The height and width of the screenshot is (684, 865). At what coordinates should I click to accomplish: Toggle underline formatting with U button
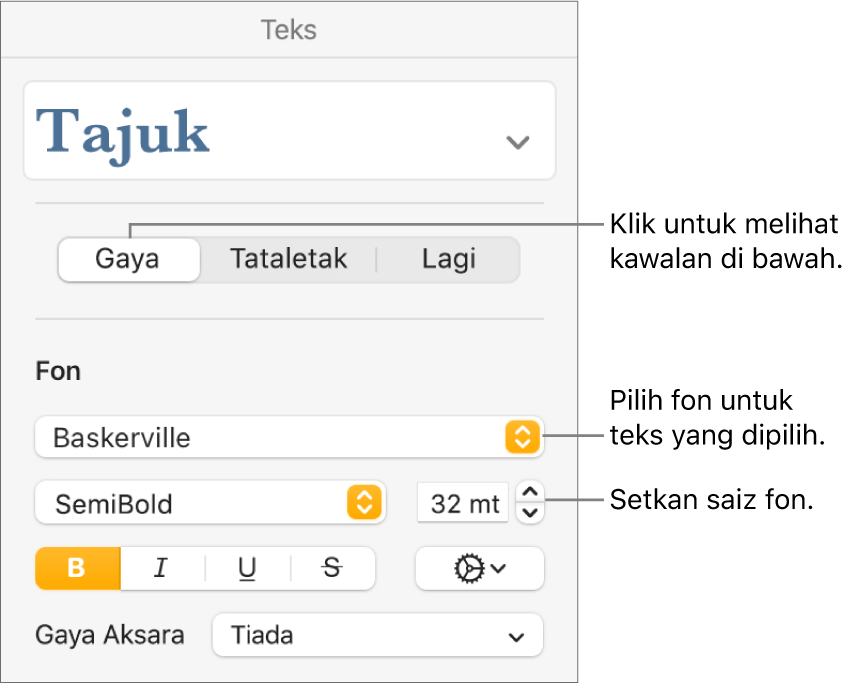tap(248, 568)
